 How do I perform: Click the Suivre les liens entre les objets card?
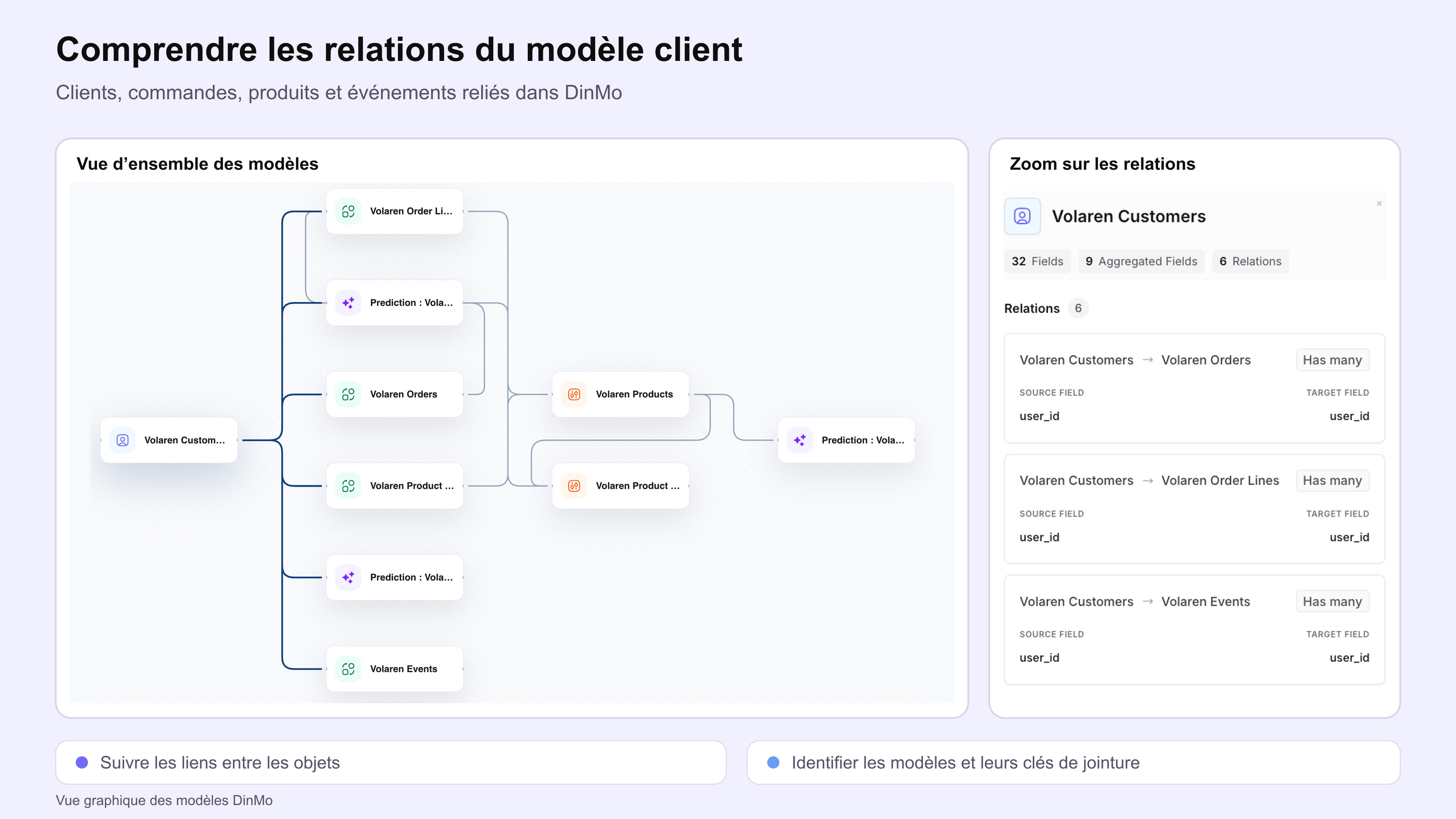[x=391, y=762]
